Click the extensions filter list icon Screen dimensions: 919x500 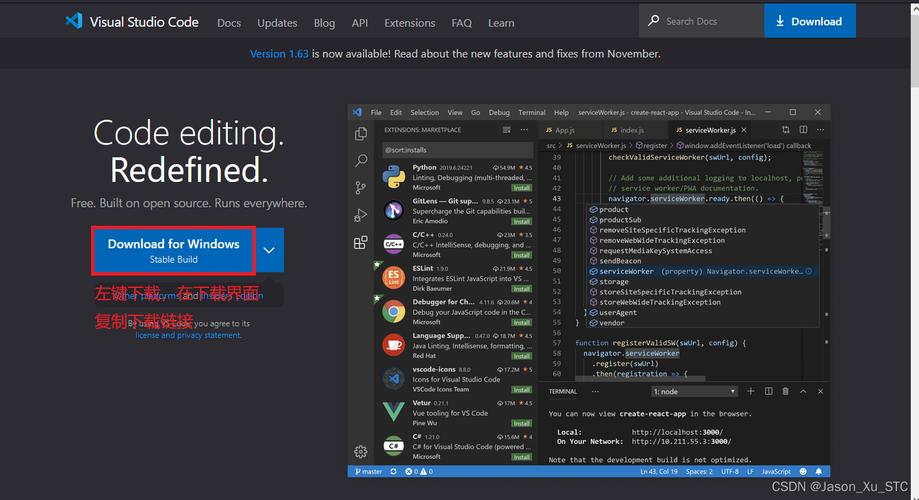(506, 130)
